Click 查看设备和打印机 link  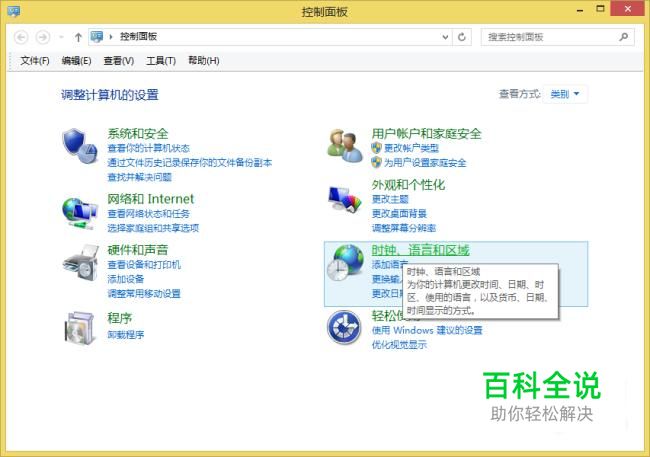click(144, 264)
